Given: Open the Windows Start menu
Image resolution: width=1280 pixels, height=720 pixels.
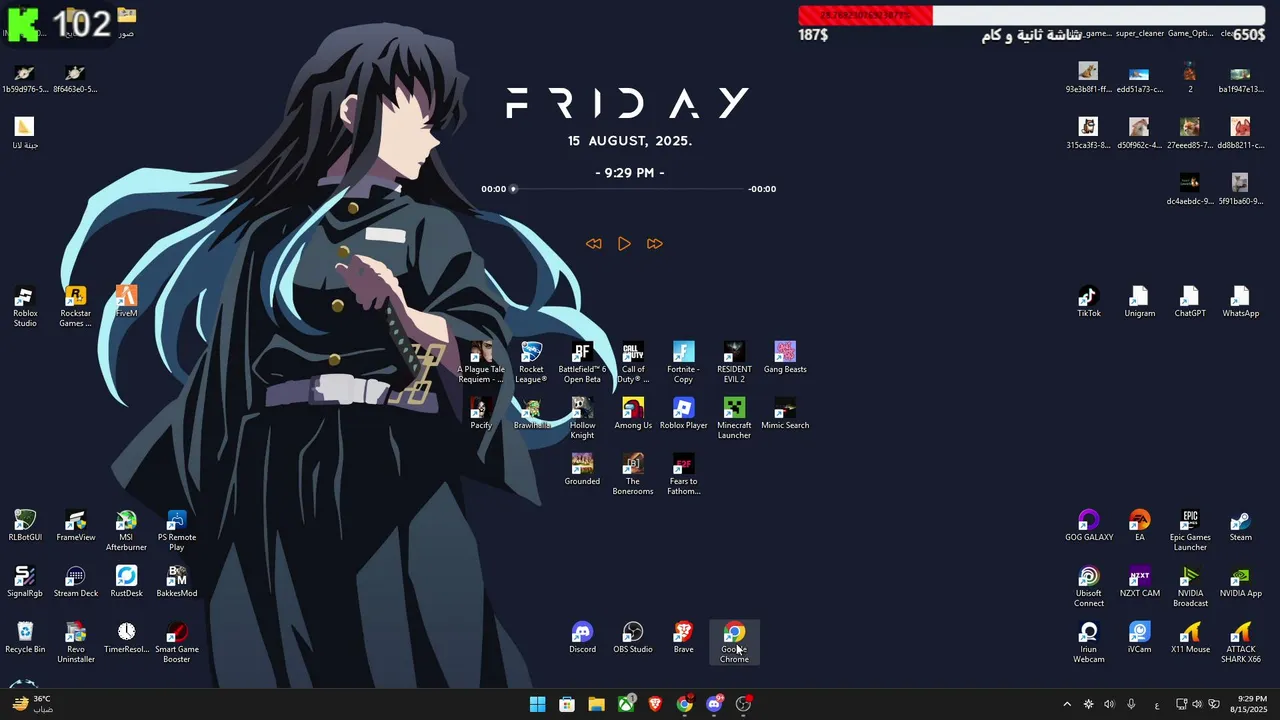Looking at the screenshot, I should 537,704.
